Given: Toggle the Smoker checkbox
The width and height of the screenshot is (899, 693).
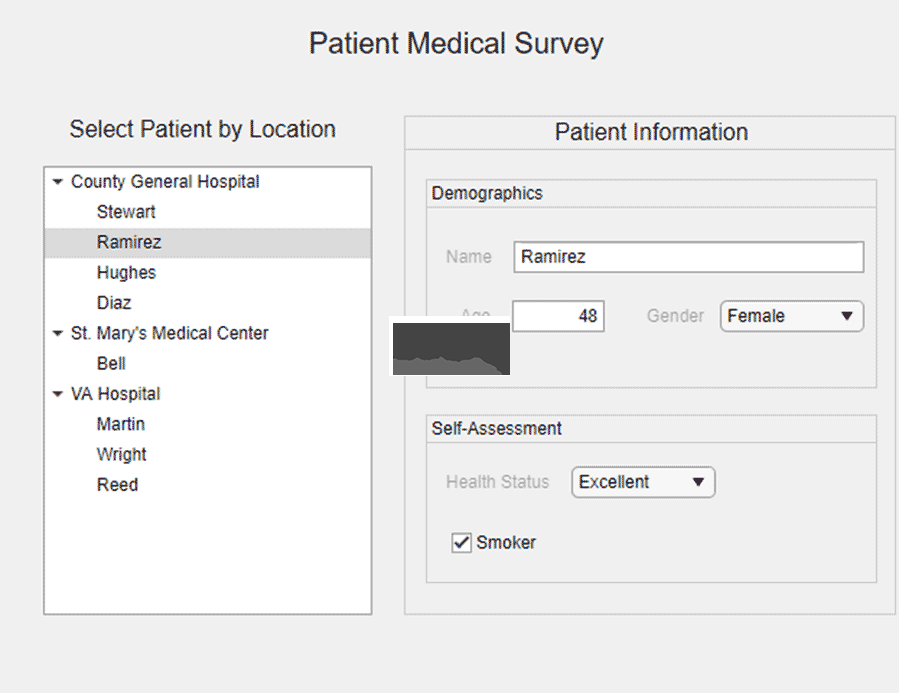Looking at the screenshot, I should (x=462, y=542).
